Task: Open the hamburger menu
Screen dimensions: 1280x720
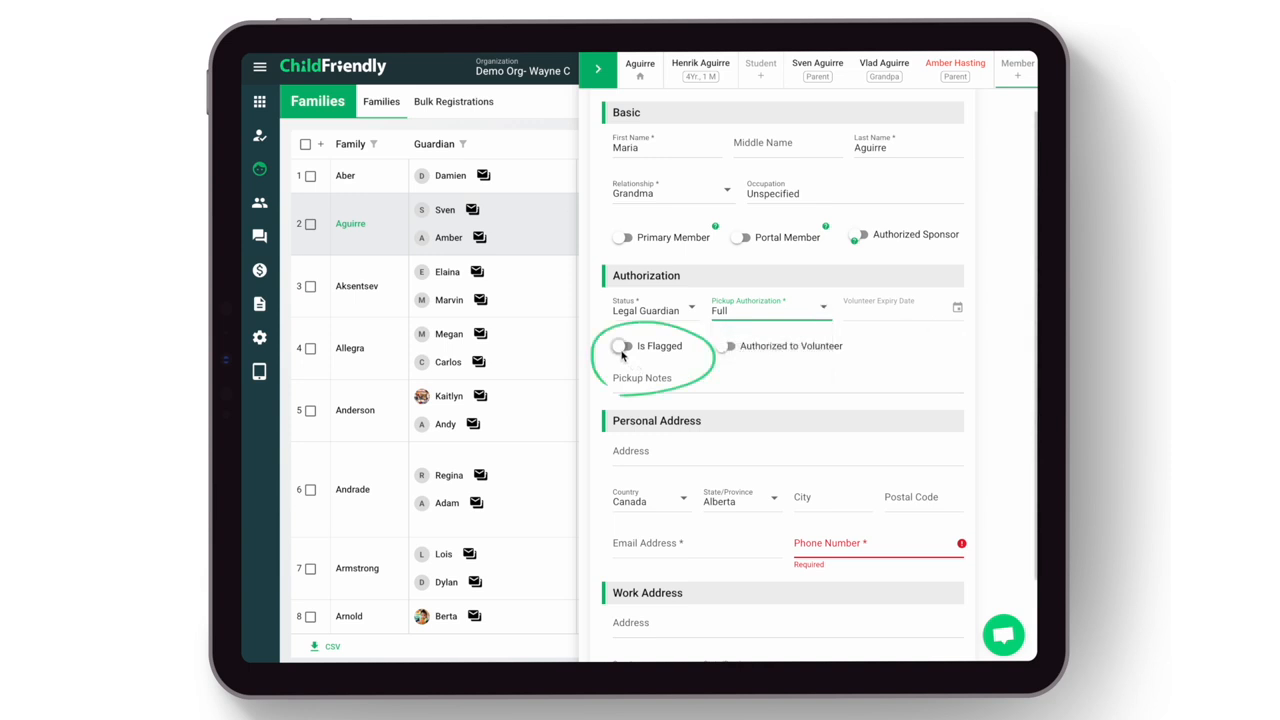Action: [x=260, y=67]
